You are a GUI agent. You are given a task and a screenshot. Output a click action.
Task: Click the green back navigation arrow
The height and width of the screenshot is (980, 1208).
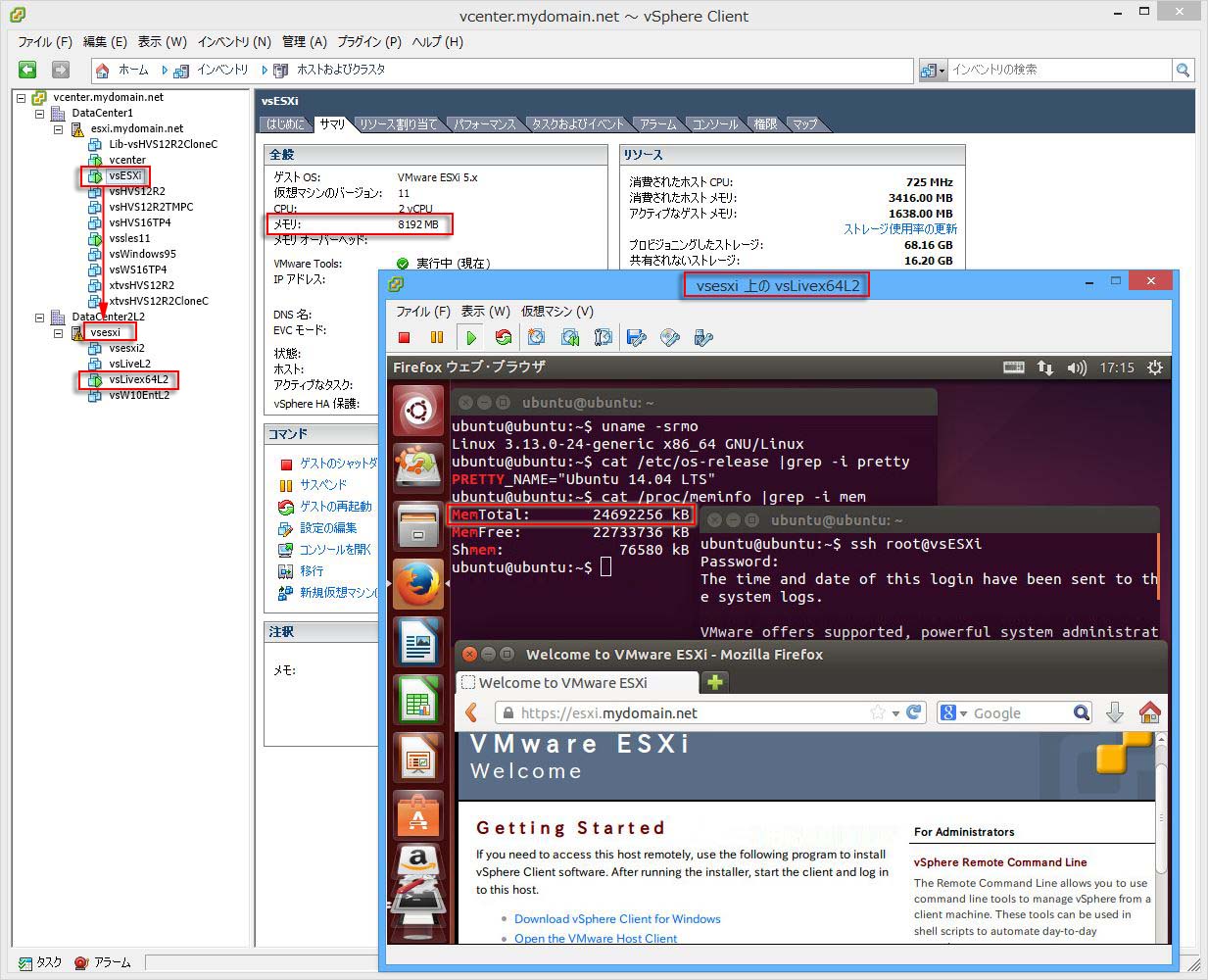pos(27,70)
